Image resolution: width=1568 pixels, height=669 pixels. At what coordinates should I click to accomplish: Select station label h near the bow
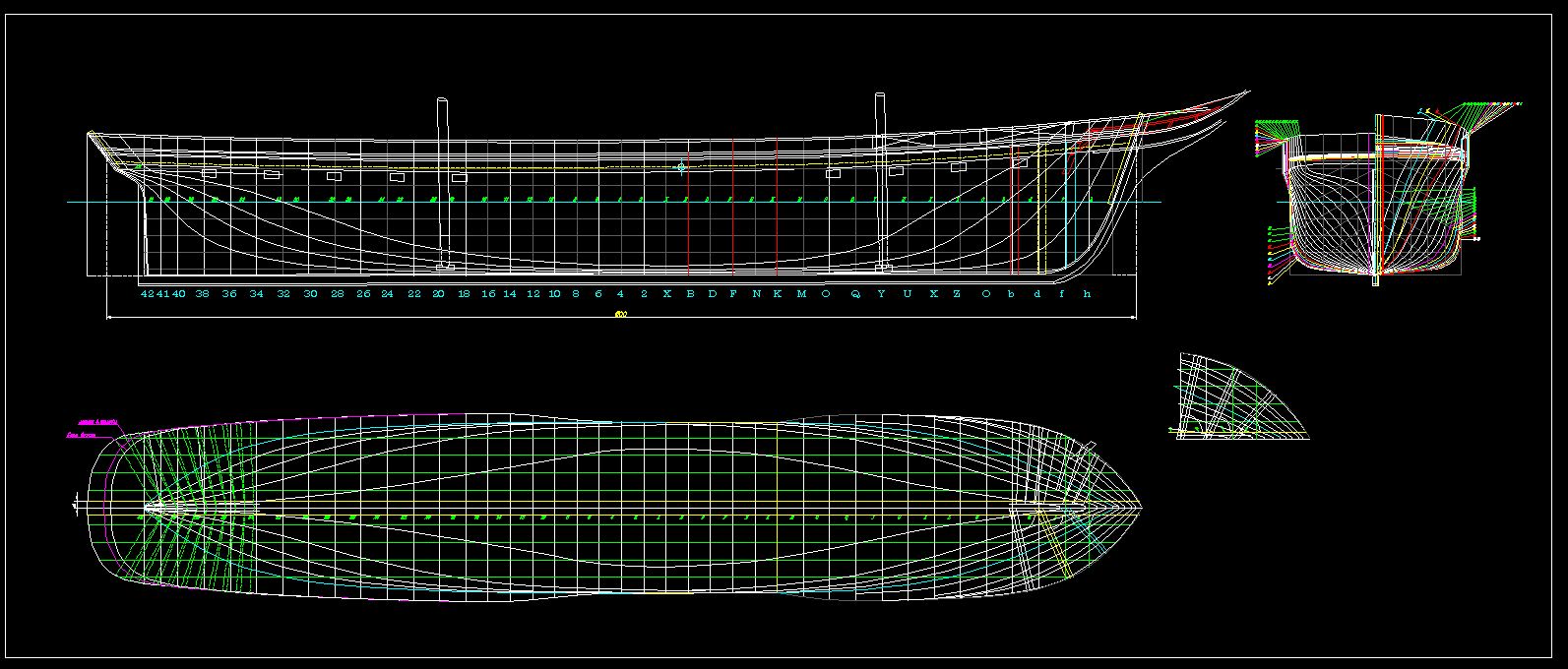tap(1087, 293)
